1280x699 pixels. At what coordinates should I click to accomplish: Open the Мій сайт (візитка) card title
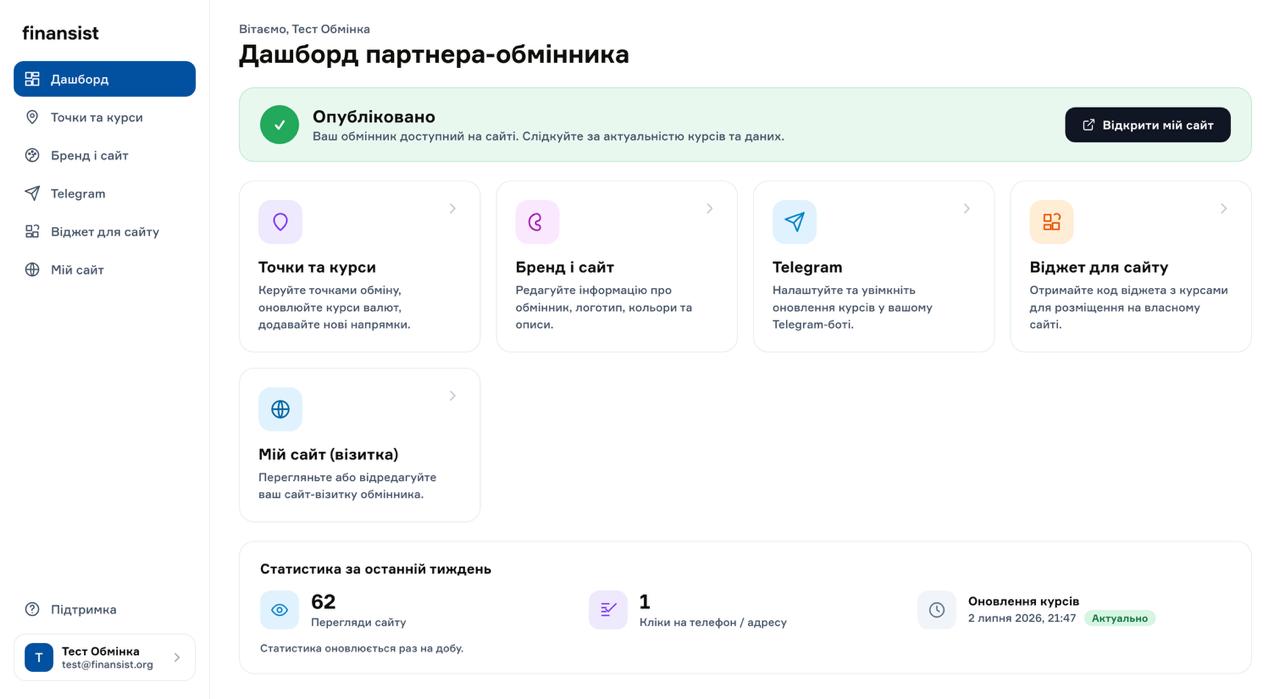[x=328, y=454]
